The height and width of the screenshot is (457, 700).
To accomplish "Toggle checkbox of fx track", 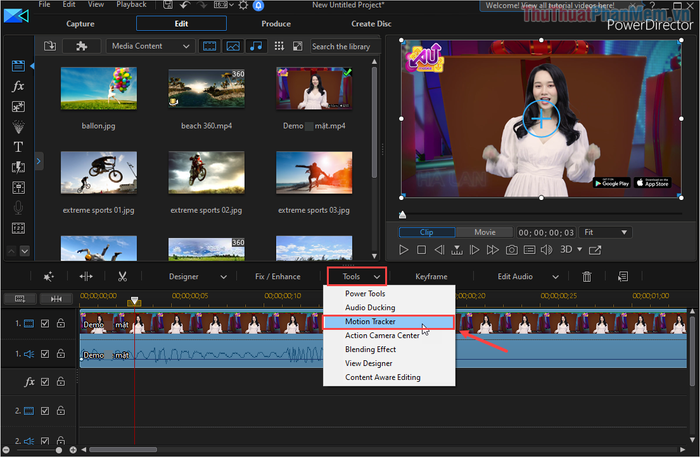I will (45, 382).
